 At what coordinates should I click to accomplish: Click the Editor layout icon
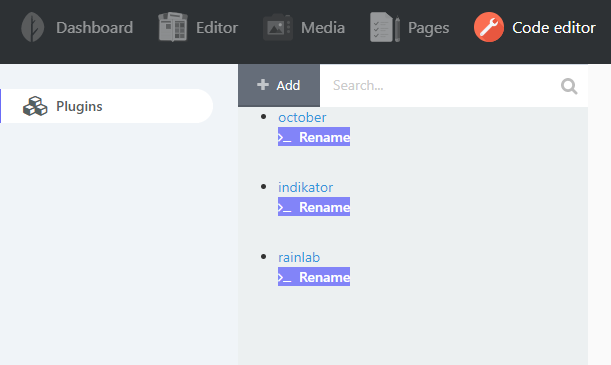173,27
